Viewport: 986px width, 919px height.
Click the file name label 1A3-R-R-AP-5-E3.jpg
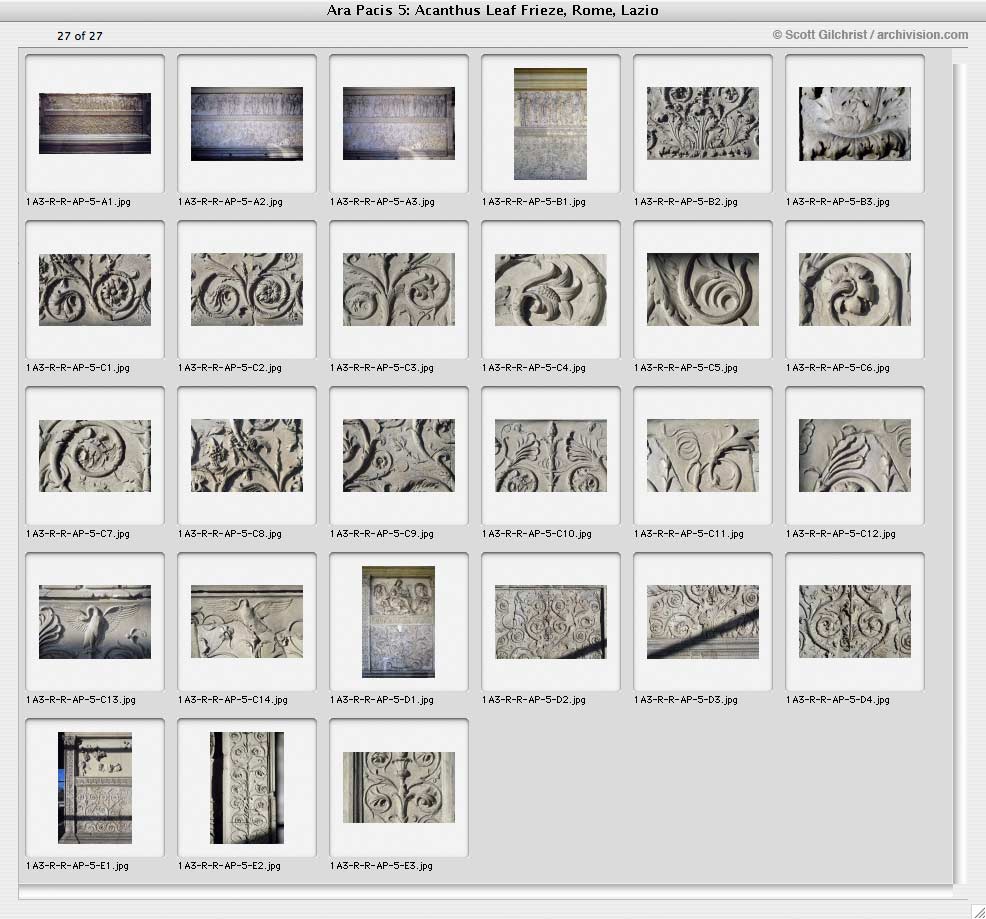[x=382, y=866]
